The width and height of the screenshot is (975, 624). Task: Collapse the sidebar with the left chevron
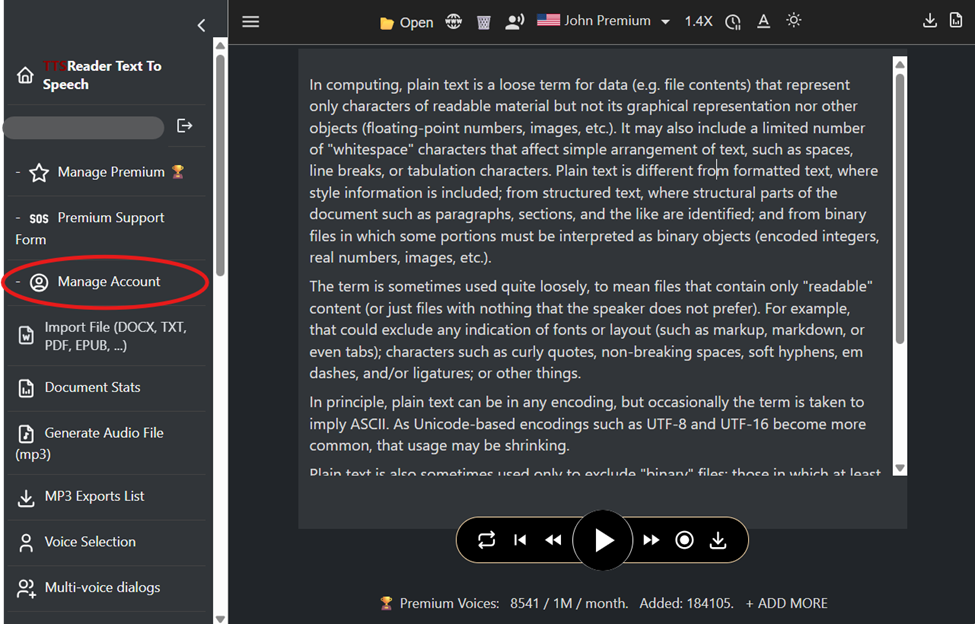(201, 25)
